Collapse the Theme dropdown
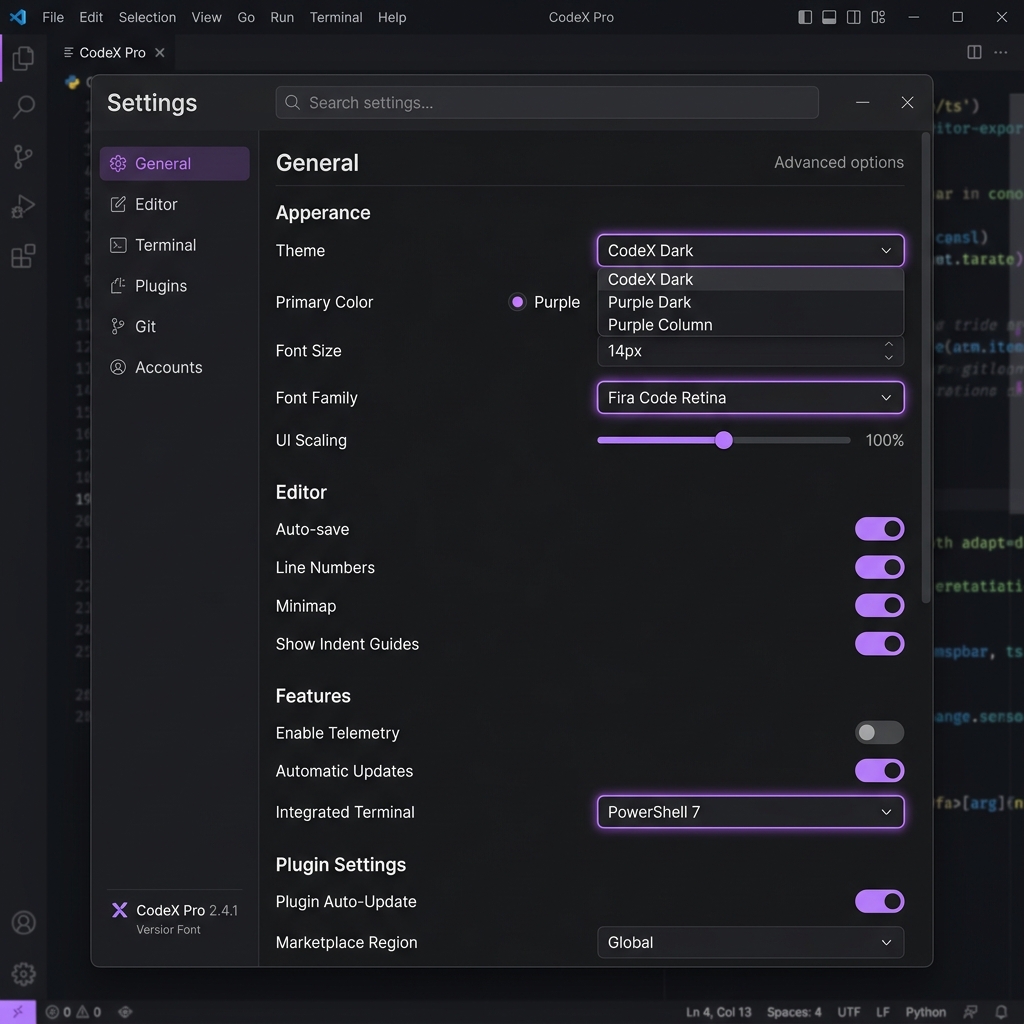The height and width of the screenshot is (1024, 1024). (x=750, y=250)
